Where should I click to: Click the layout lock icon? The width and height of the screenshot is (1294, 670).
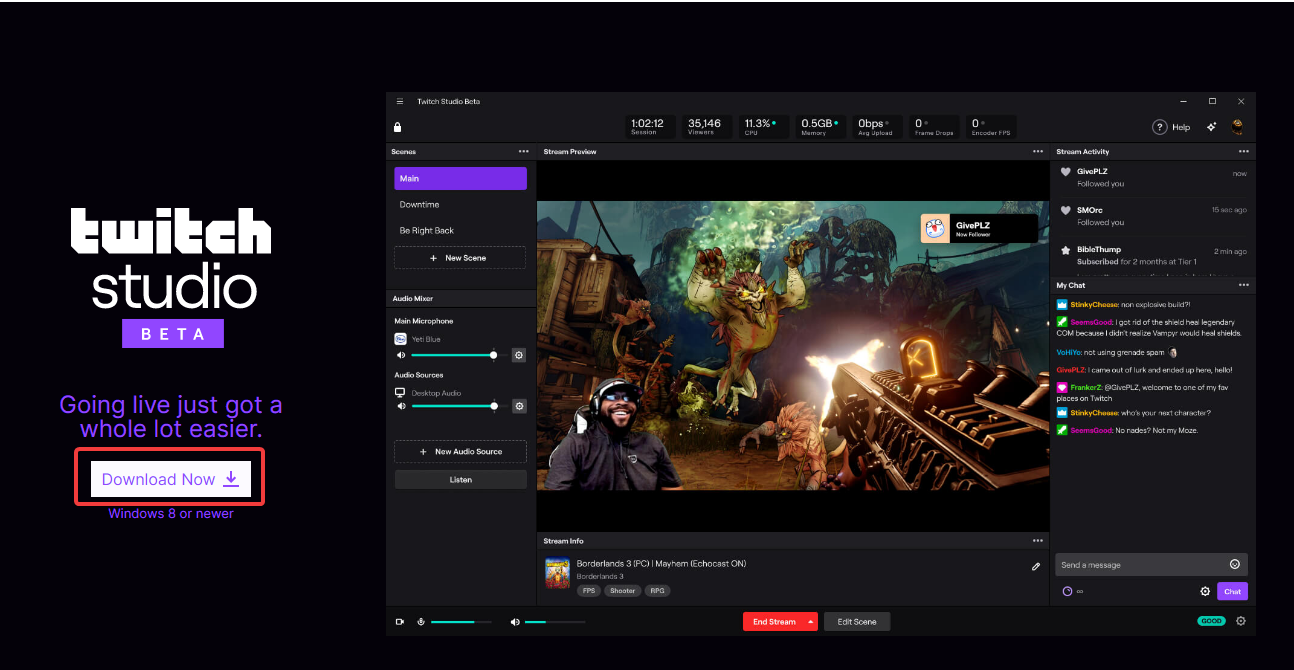[398, 127]
